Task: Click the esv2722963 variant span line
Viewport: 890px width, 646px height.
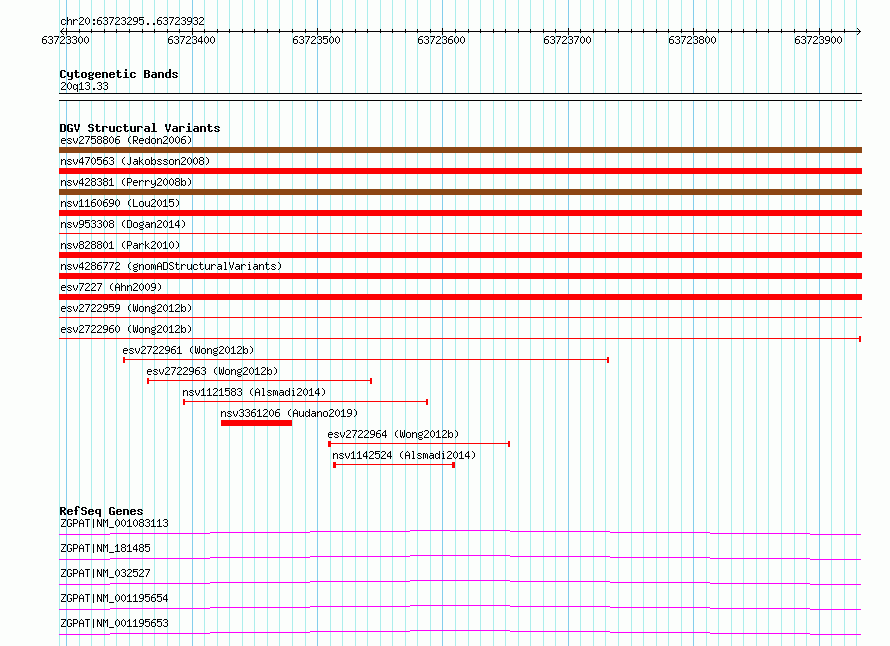Action: (259, 381)
